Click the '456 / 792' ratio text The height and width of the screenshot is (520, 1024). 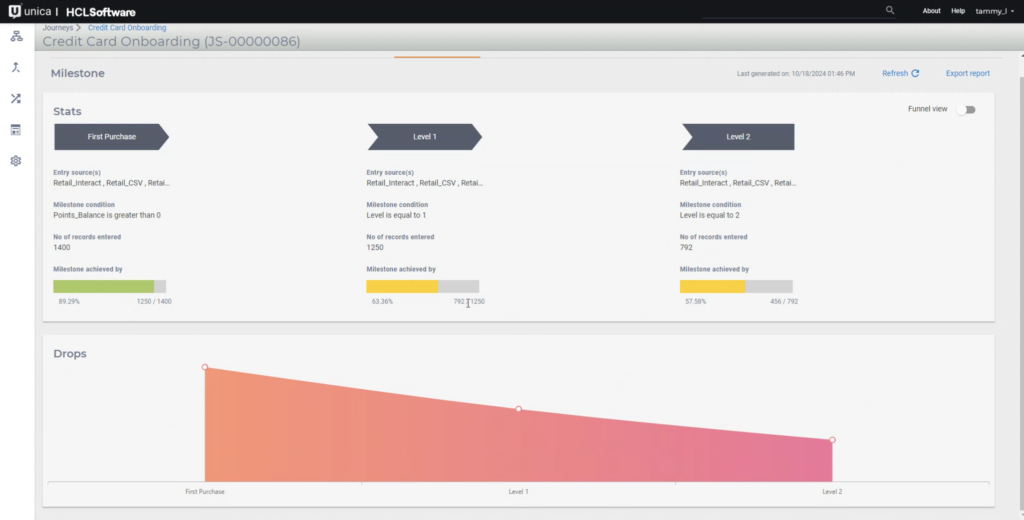pos(784,302)
